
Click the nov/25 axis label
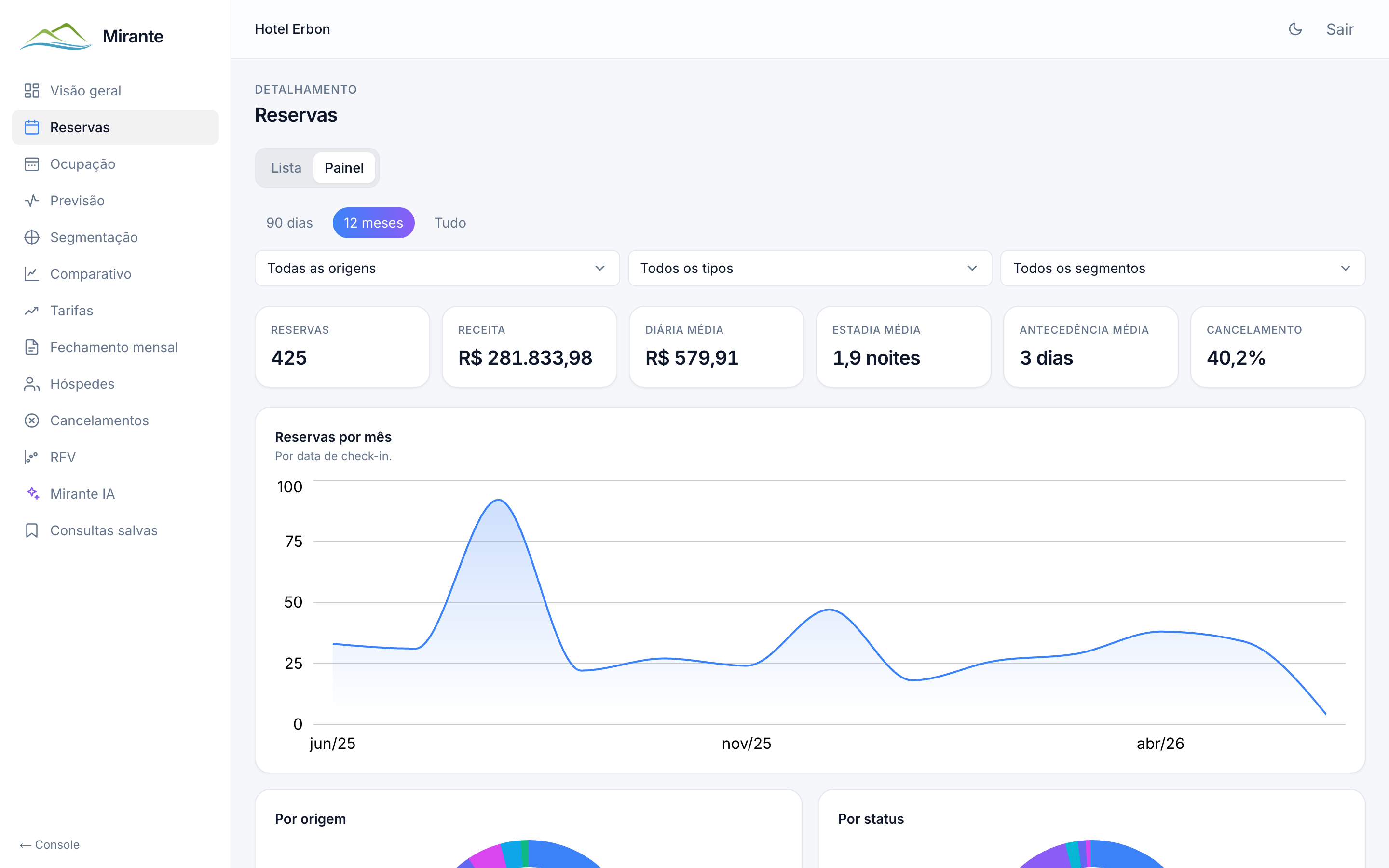[x=747, y=744]
